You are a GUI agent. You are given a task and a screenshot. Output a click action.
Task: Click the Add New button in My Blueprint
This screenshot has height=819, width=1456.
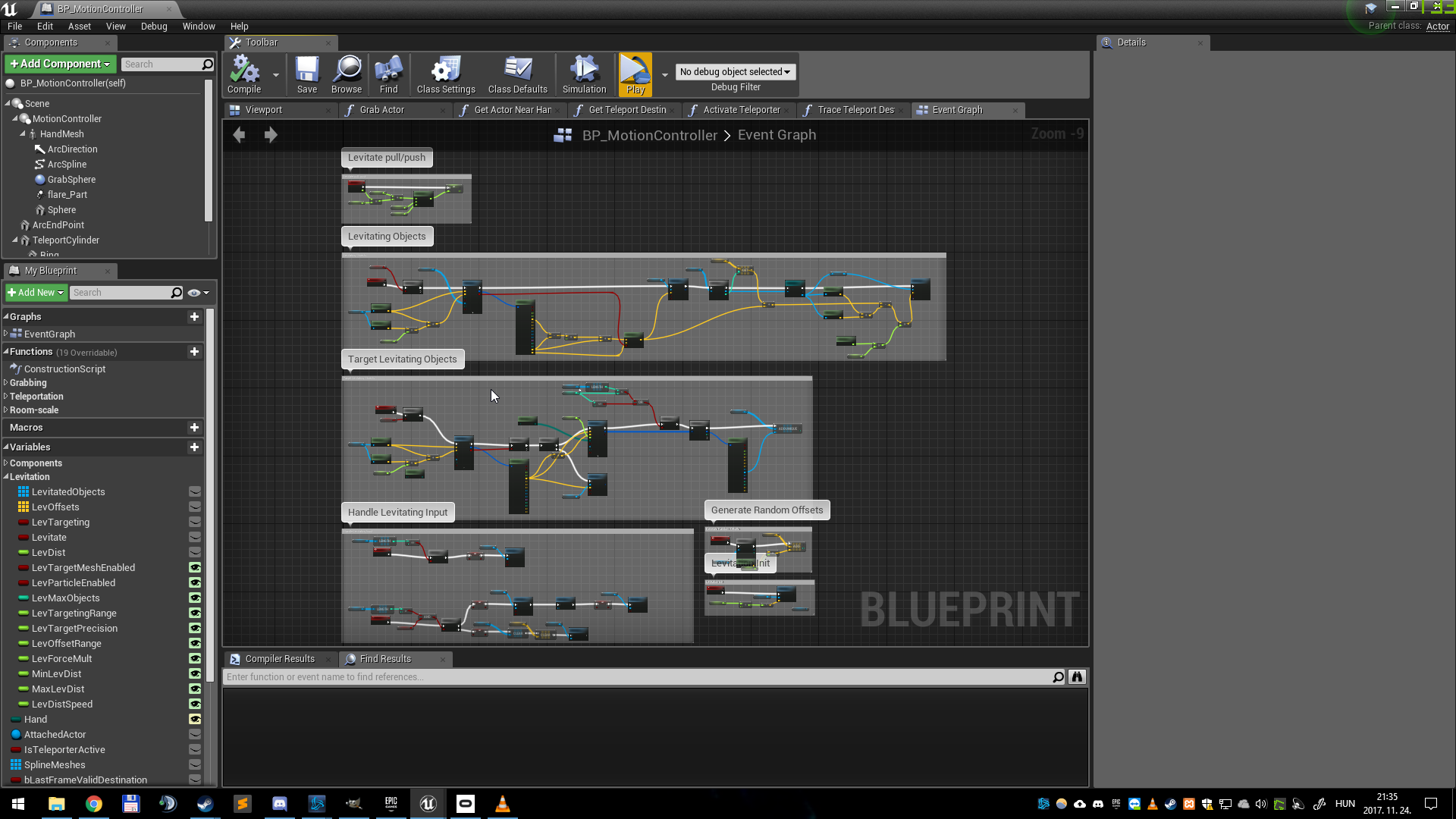click(x=36, y=292)
